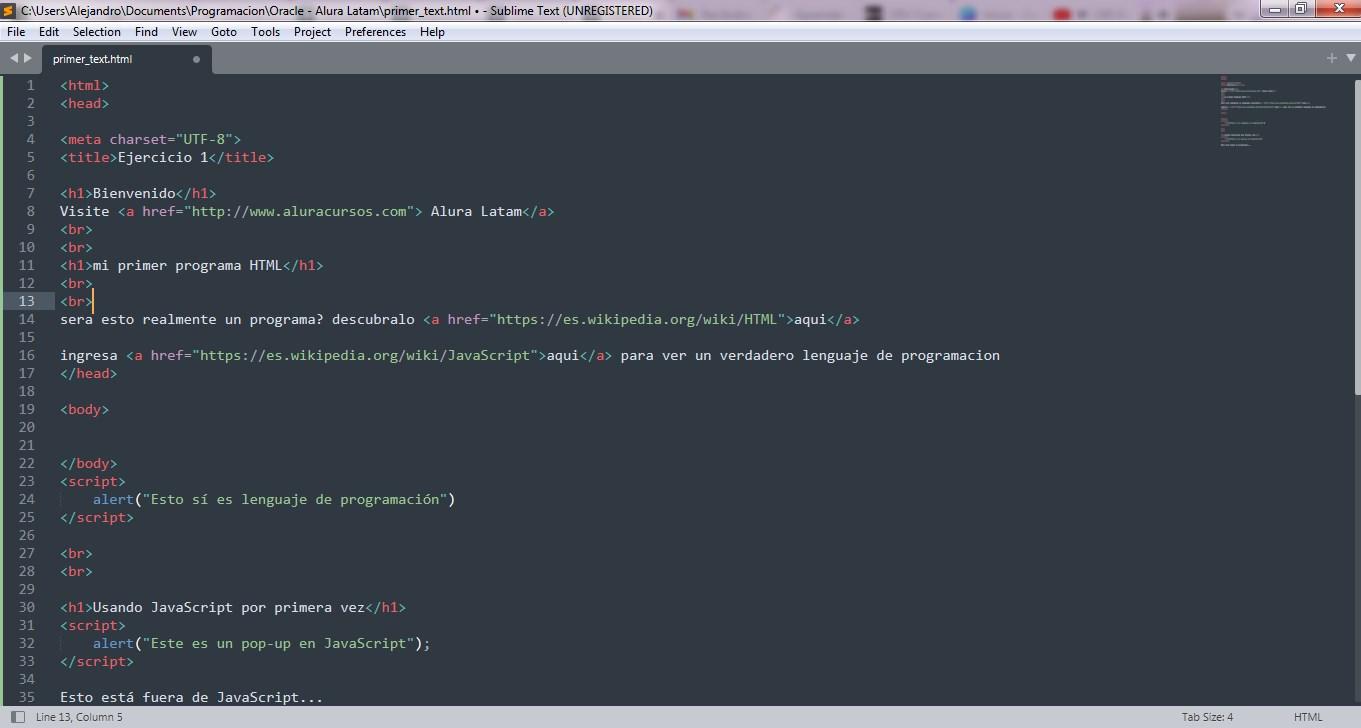Click the text mi primer programa HTML
Image resolution: width=1361 pixels, height=728 pixels.
click(187, 265)
